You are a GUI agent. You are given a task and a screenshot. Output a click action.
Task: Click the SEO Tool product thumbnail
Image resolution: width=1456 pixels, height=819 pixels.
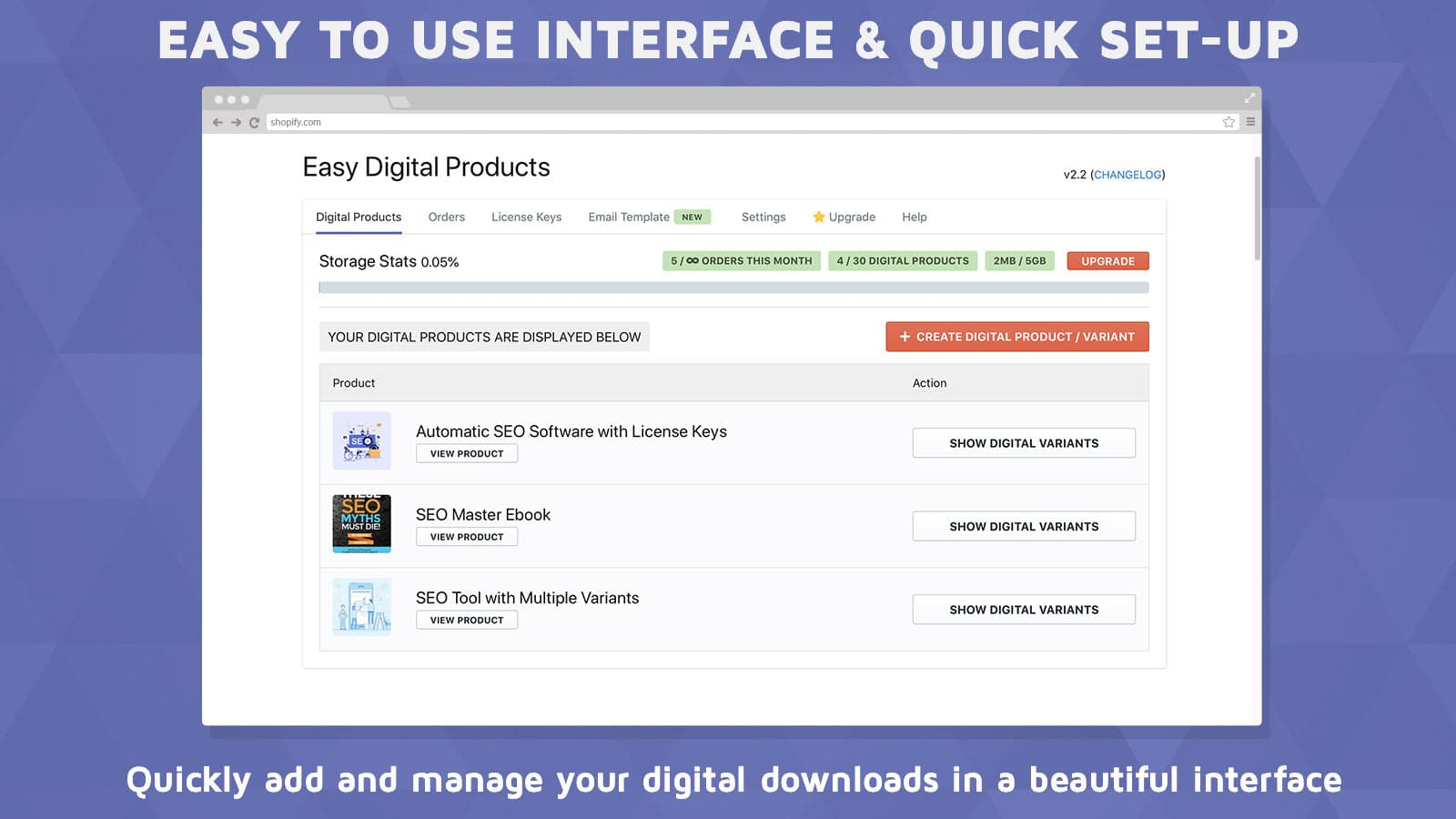point(361,607)
